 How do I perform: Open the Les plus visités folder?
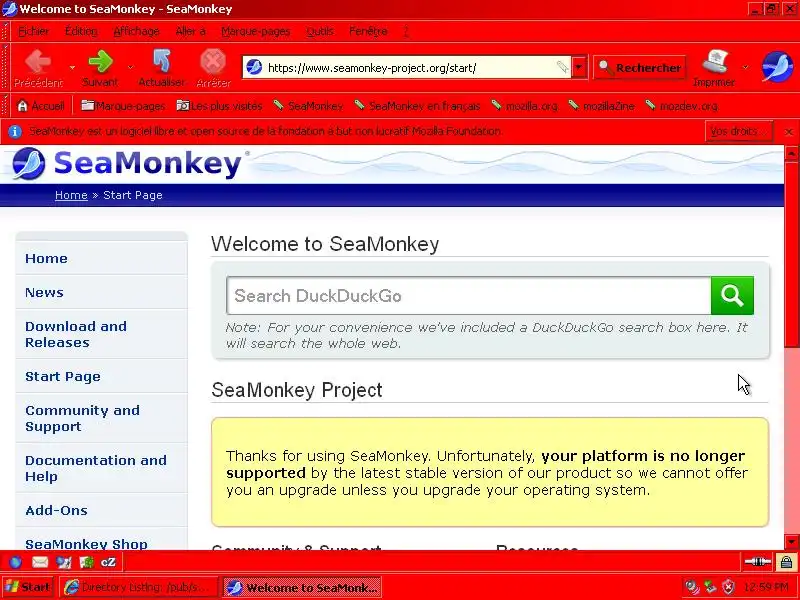coord(219,106)
